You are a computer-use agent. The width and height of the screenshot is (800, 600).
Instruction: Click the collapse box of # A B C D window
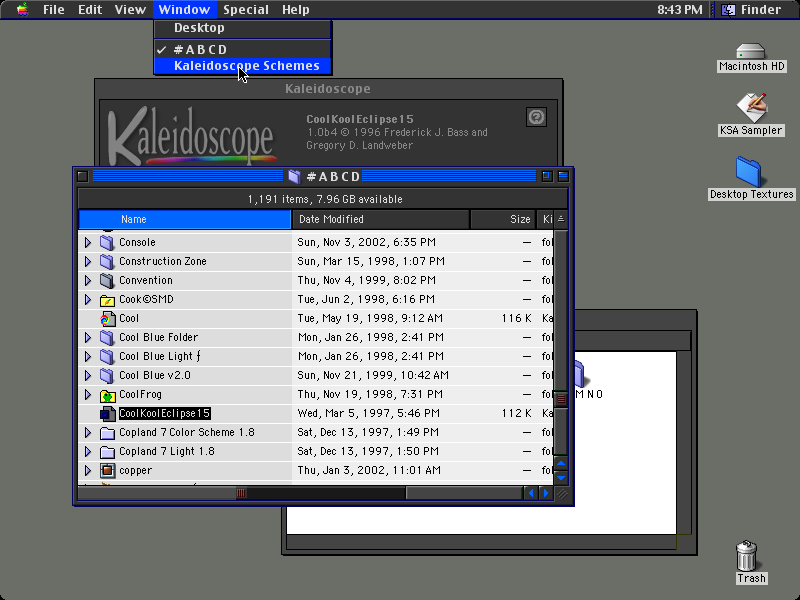(x=563, y=177)
